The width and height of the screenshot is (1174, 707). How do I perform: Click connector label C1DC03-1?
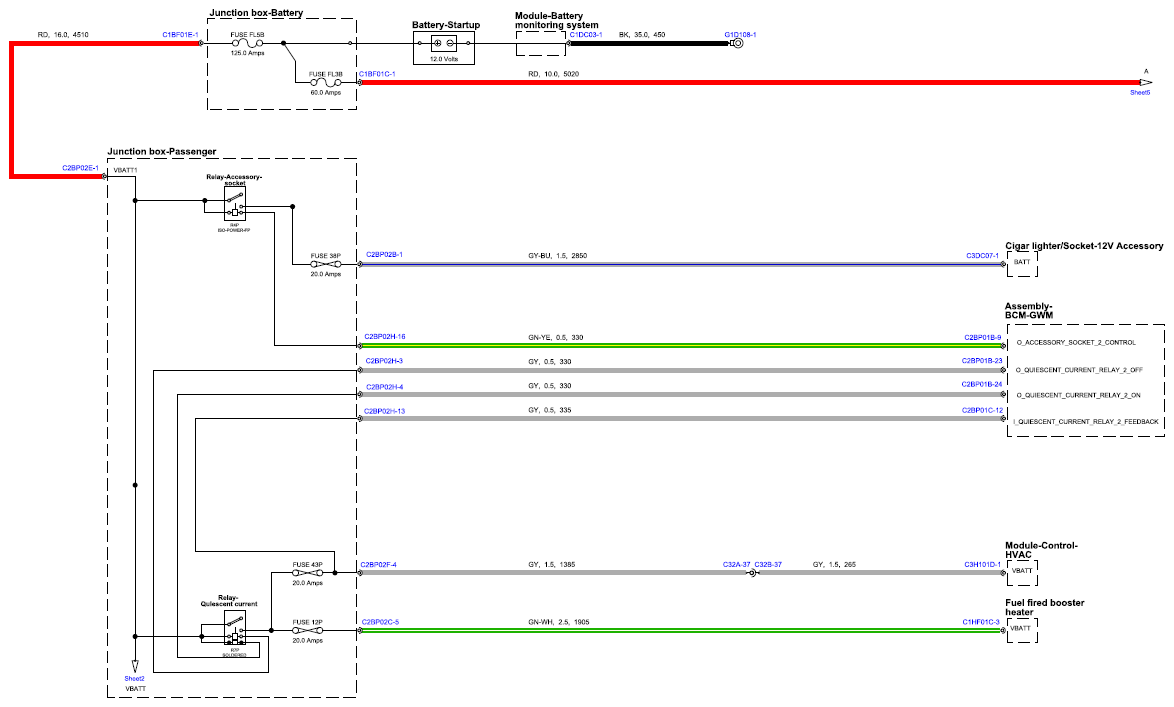586,35
